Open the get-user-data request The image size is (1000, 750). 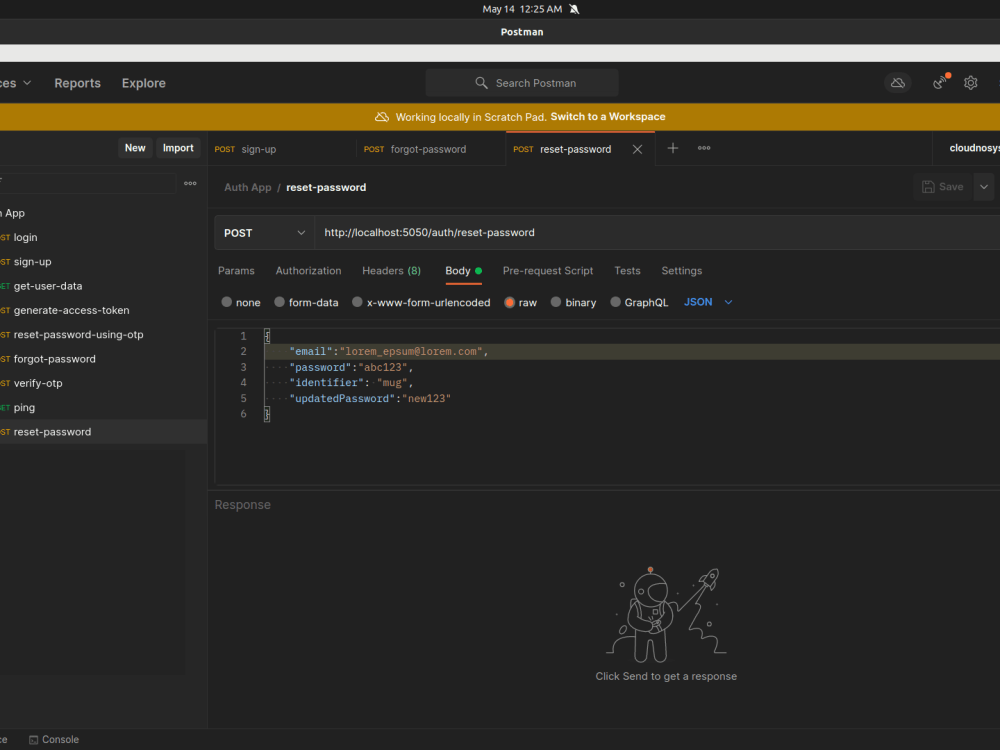tap(103, 286)
